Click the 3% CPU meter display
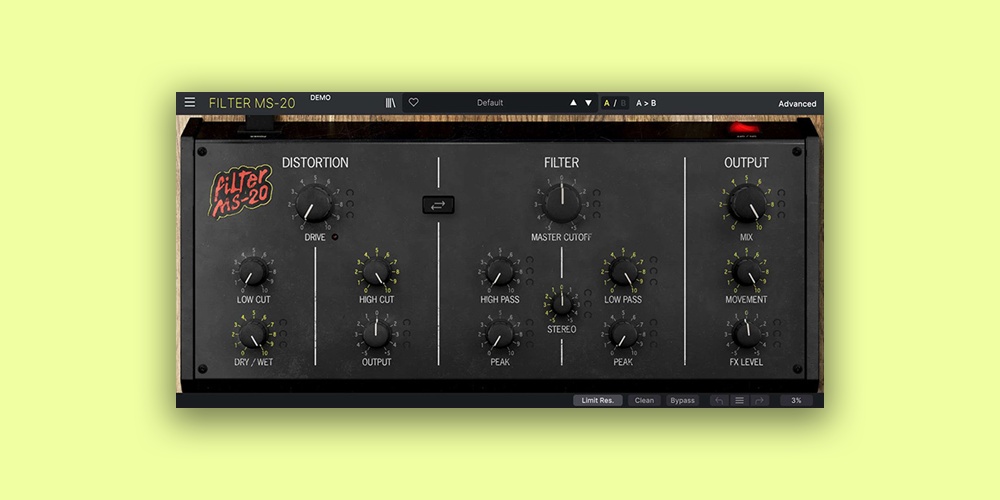1000x500 pixels. (x=796, y=400)
